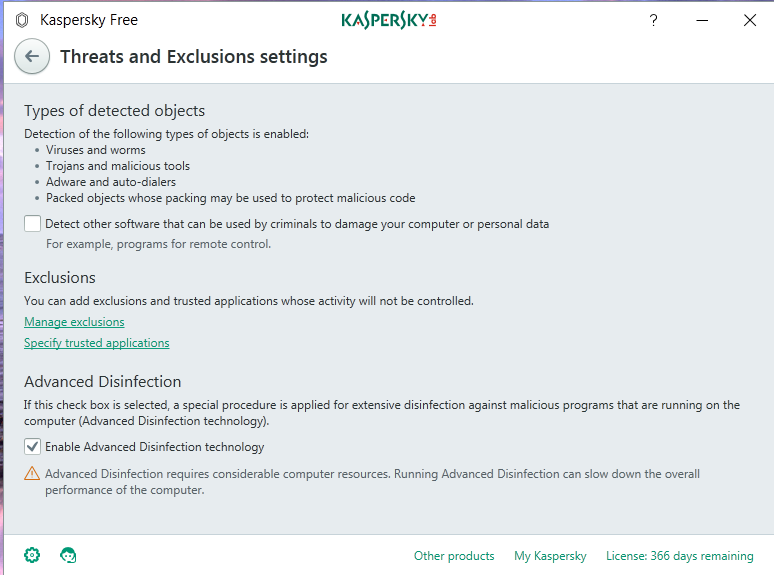The width and height of the screenshot is (774, 575).
Task: Click the Trojans and malicious tools item
Action: click(118, 166)
